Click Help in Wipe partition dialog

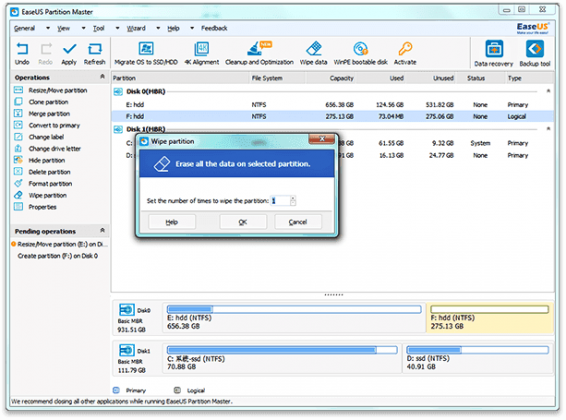pos(172,222)
